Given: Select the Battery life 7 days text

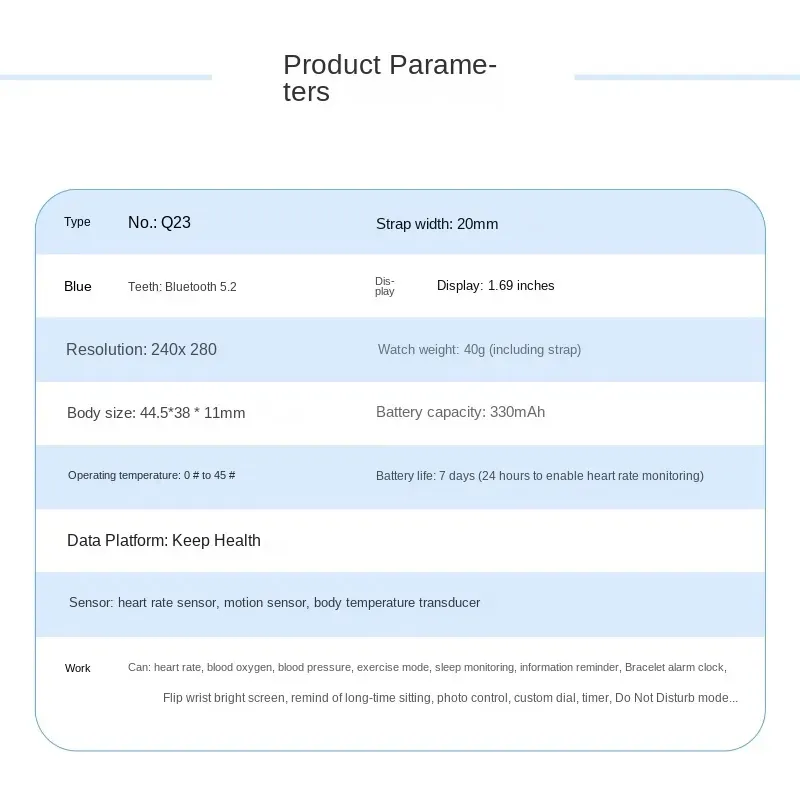Looking at the screenshot, I should tap(539, 476).
